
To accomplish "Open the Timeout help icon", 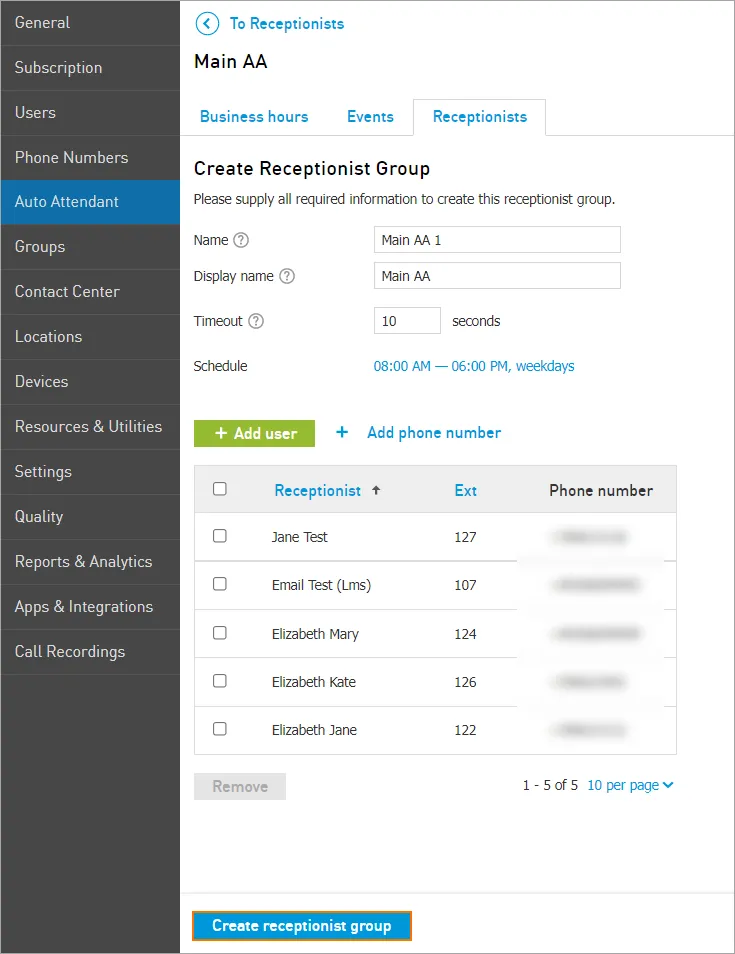I will tap(256, 321).
